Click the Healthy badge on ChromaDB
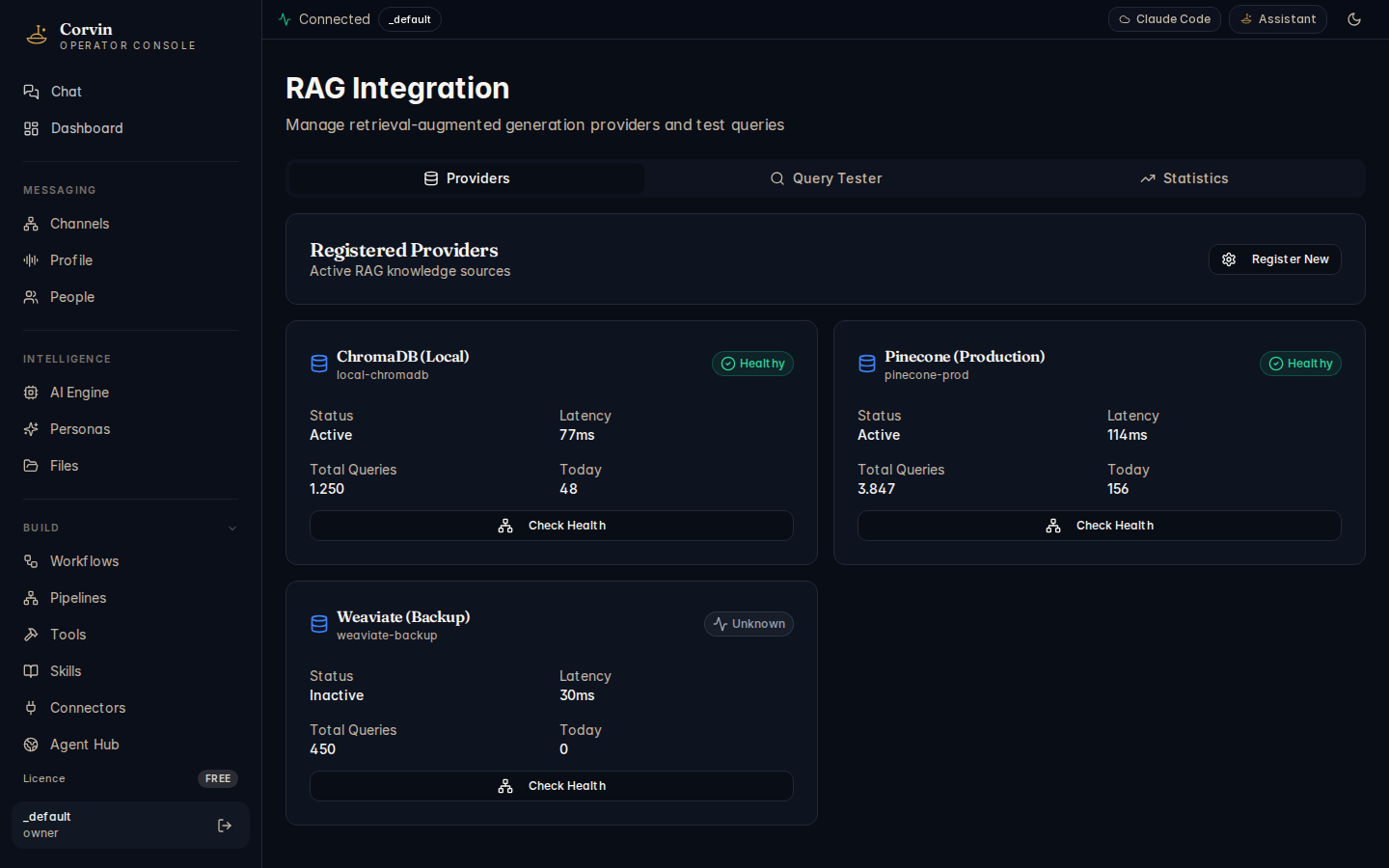Viewport: 1389px width, 868px height. 752,364
